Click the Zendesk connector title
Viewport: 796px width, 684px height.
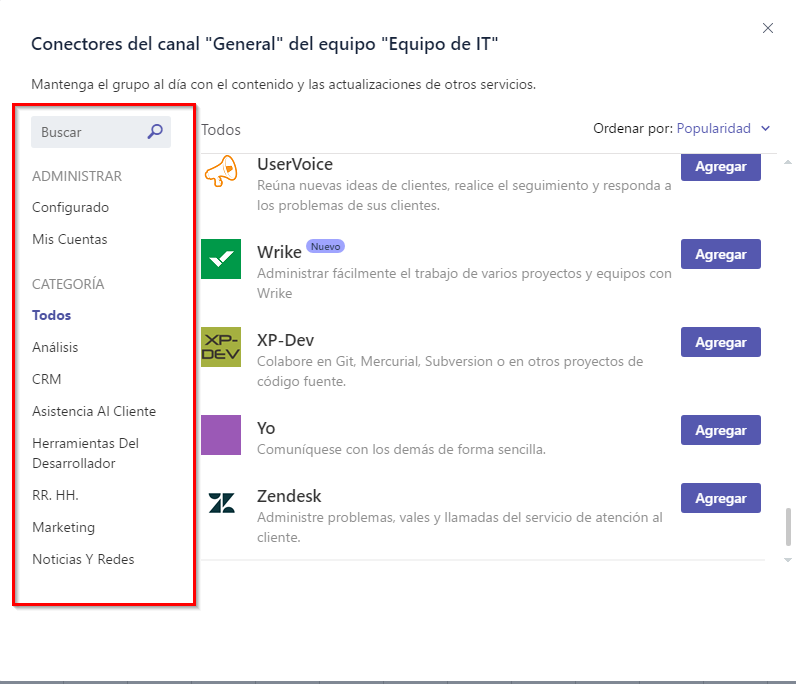click(x=289, y=496)
